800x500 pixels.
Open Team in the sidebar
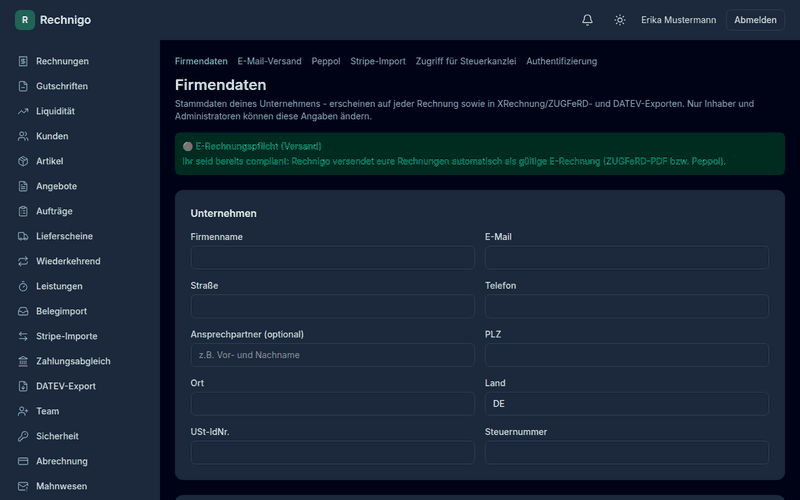click(47, 411)
